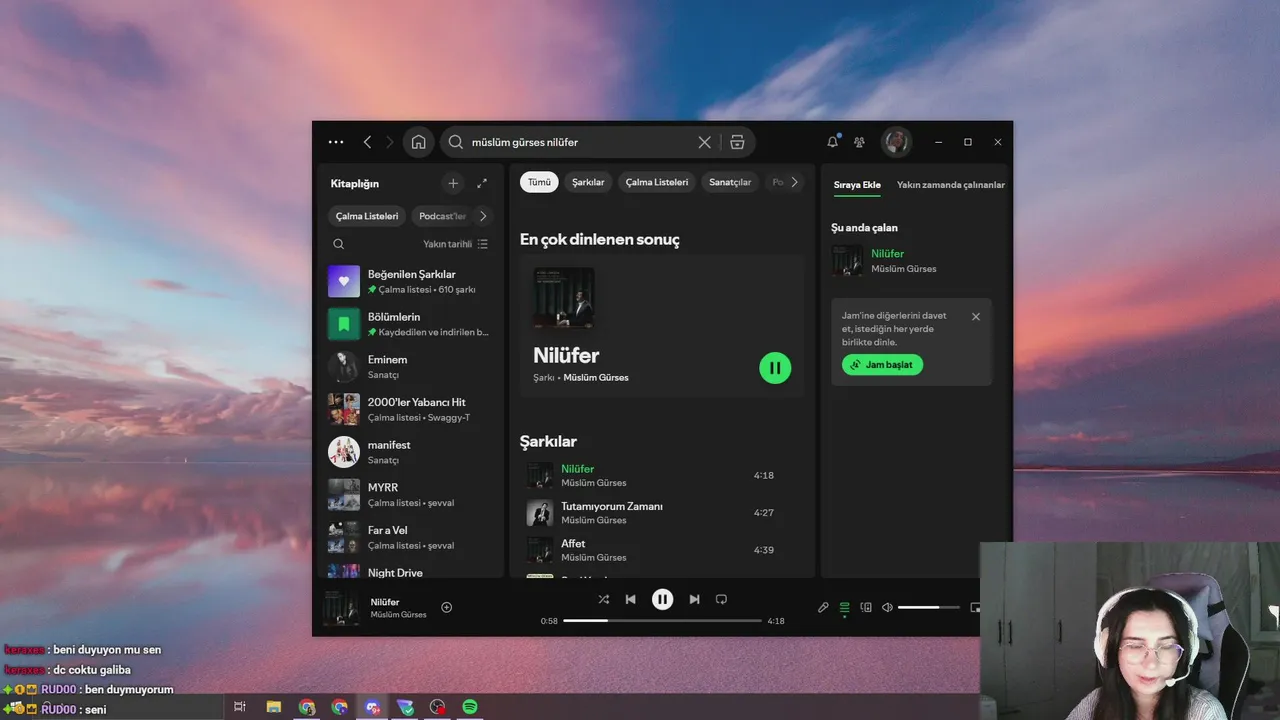This screenshot has width=1280, height=720.
Task: Open miniplayer icon in player bar
Action: 975,607
